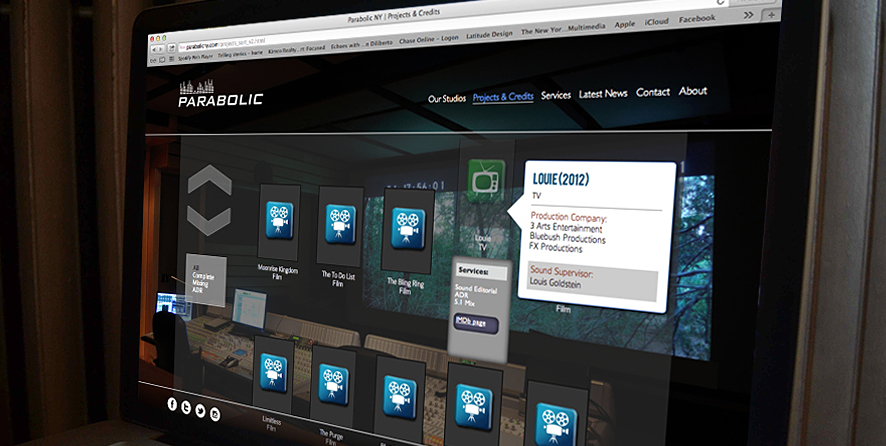Open The Bling Ring film icon

408,228
